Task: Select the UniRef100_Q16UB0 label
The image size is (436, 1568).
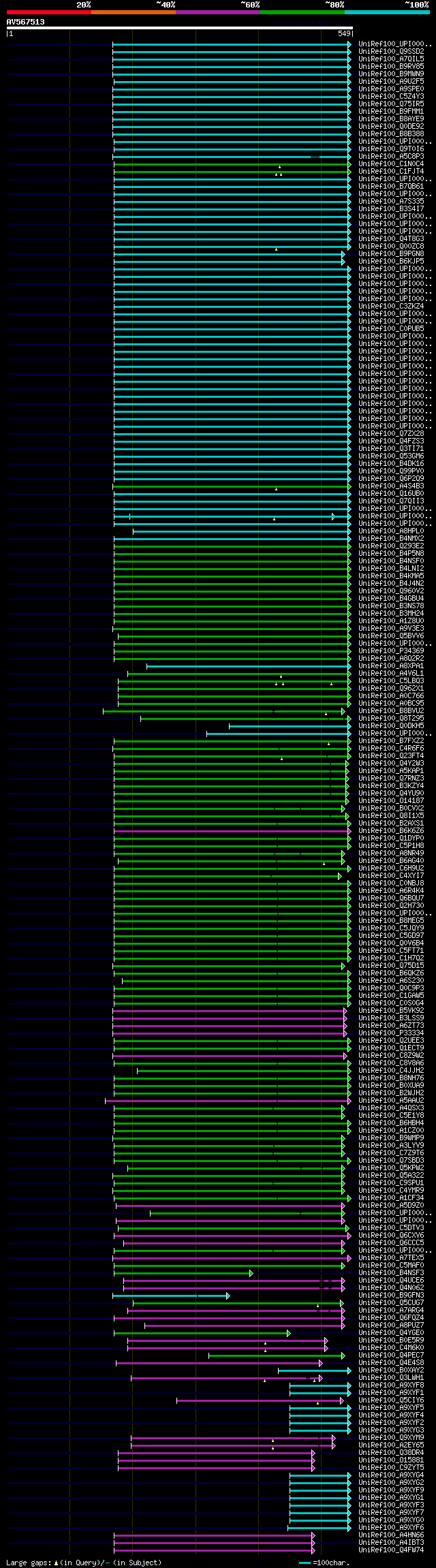Action: pos(391,493)
